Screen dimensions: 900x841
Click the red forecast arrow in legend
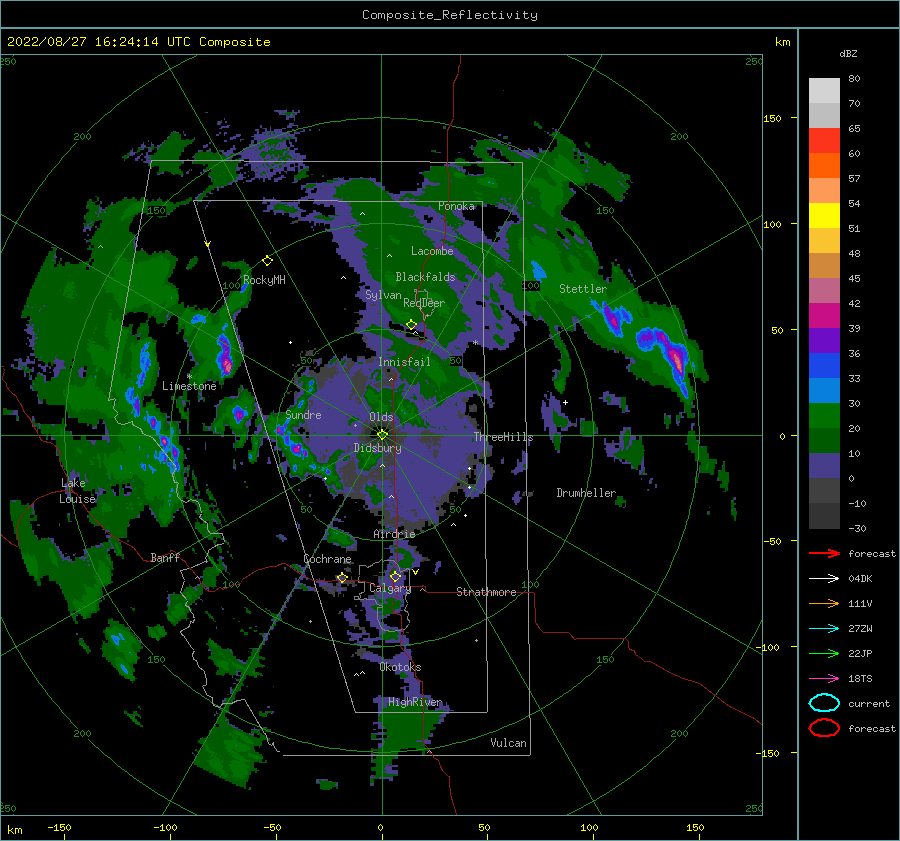click(824, 553)
